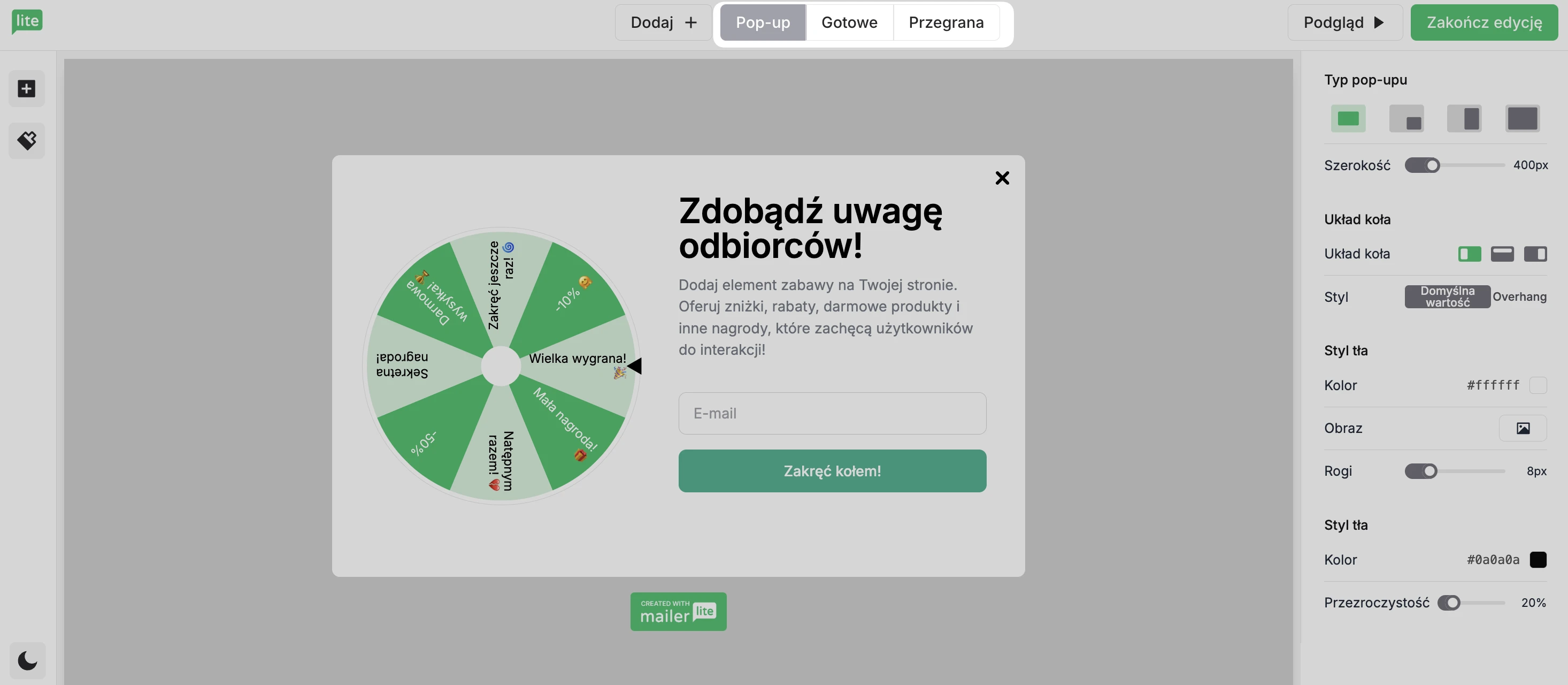Screen dimensions: 1568x685
Task: Select the sidebar pop-up type icon
Action: pos(1464,118)
